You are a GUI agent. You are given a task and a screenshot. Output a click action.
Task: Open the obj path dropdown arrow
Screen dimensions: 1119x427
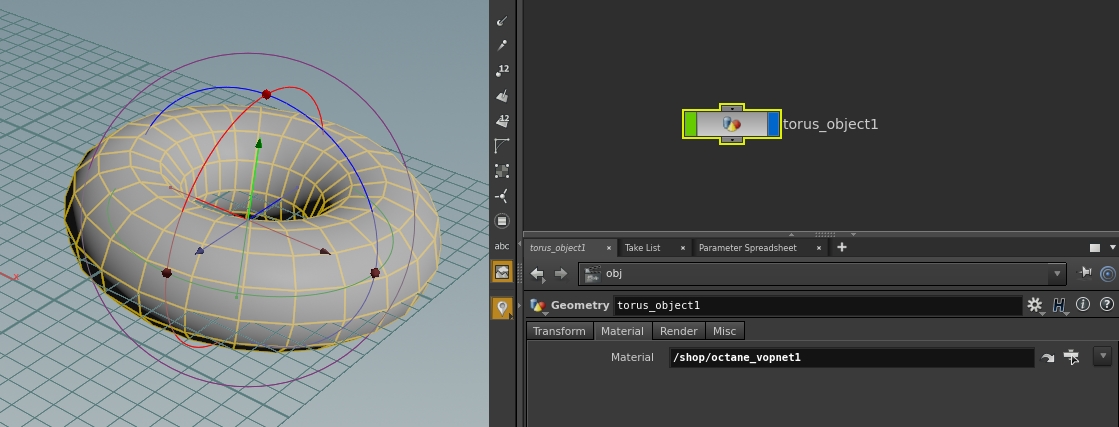[x=1057, y=273]
